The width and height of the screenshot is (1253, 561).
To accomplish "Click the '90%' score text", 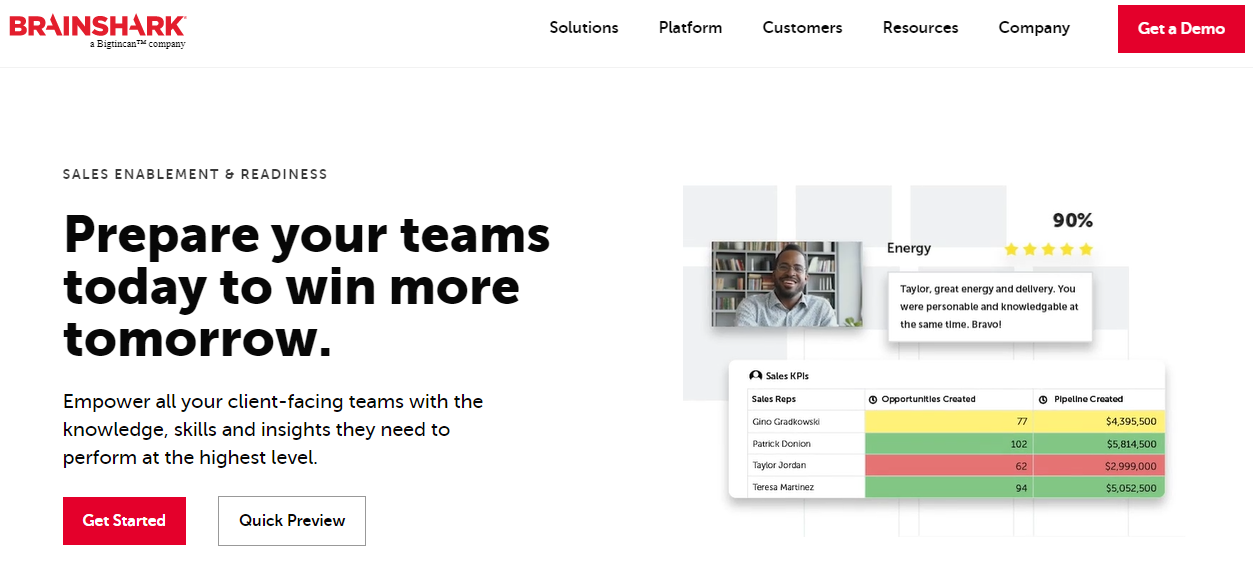I will pyautogui.click(x=1073, y=220).
